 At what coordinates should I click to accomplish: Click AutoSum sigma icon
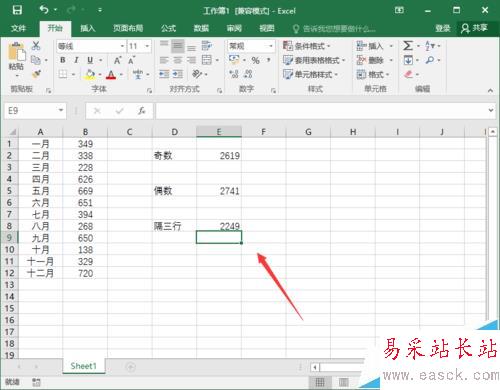[407, 46]
